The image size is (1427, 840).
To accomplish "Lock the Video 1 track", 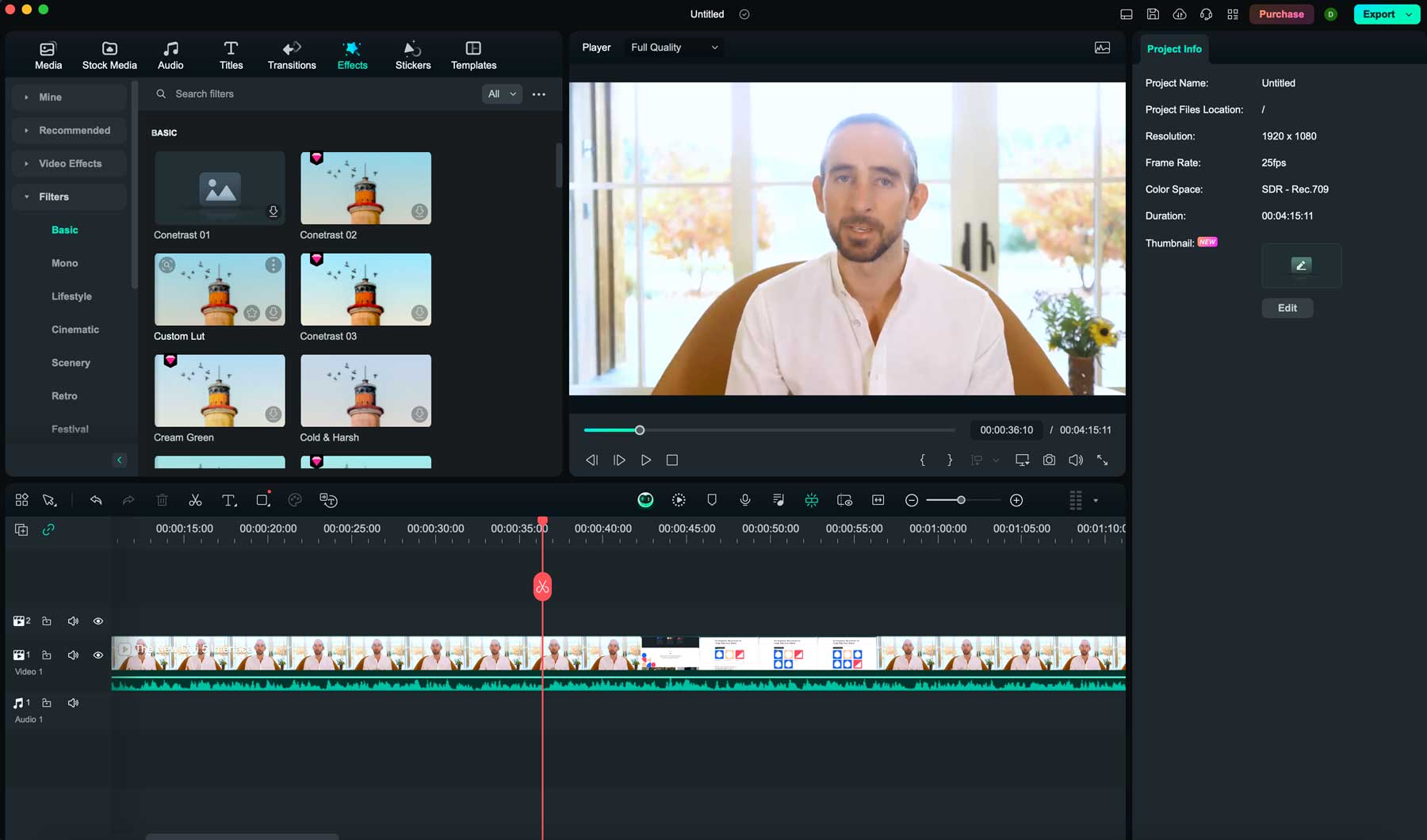I will point(47,655).
